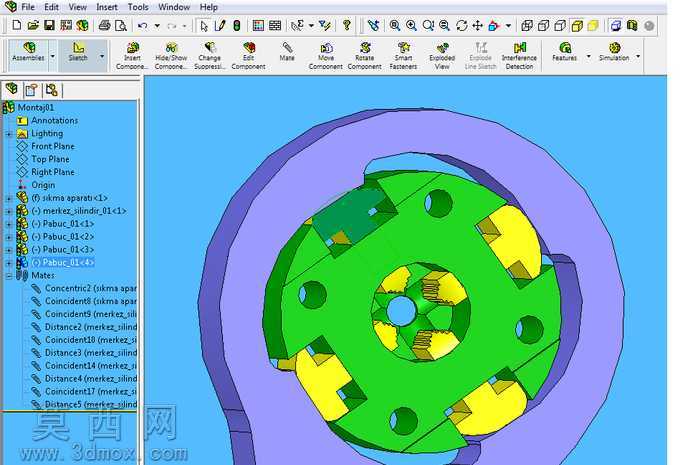Select the Rotate View tool
Screen dimensions: 684x465
[x=462, y=26]
